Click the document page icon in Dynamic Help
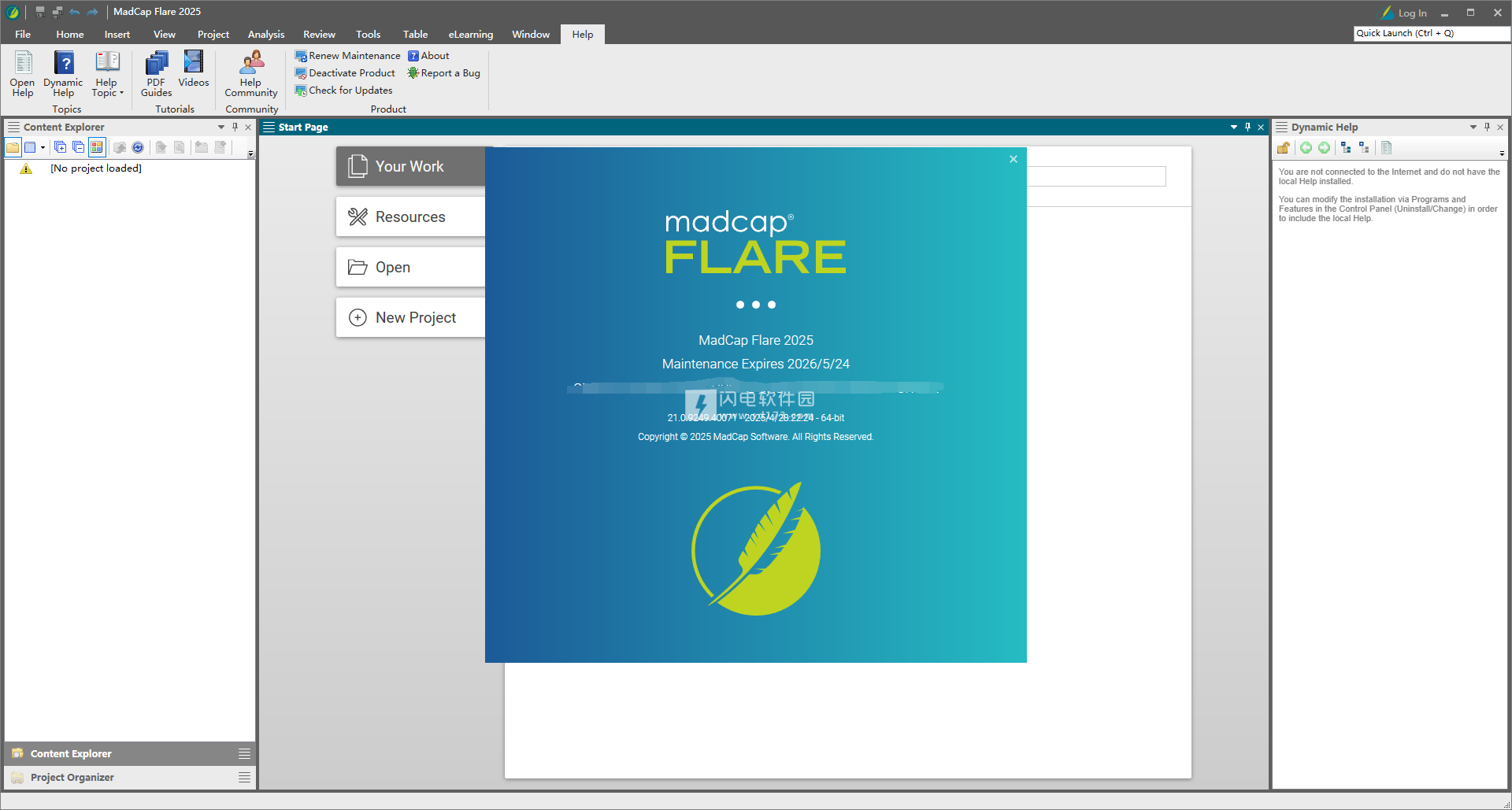This screenshot has width=1512, height=810. coord(1387,147)
